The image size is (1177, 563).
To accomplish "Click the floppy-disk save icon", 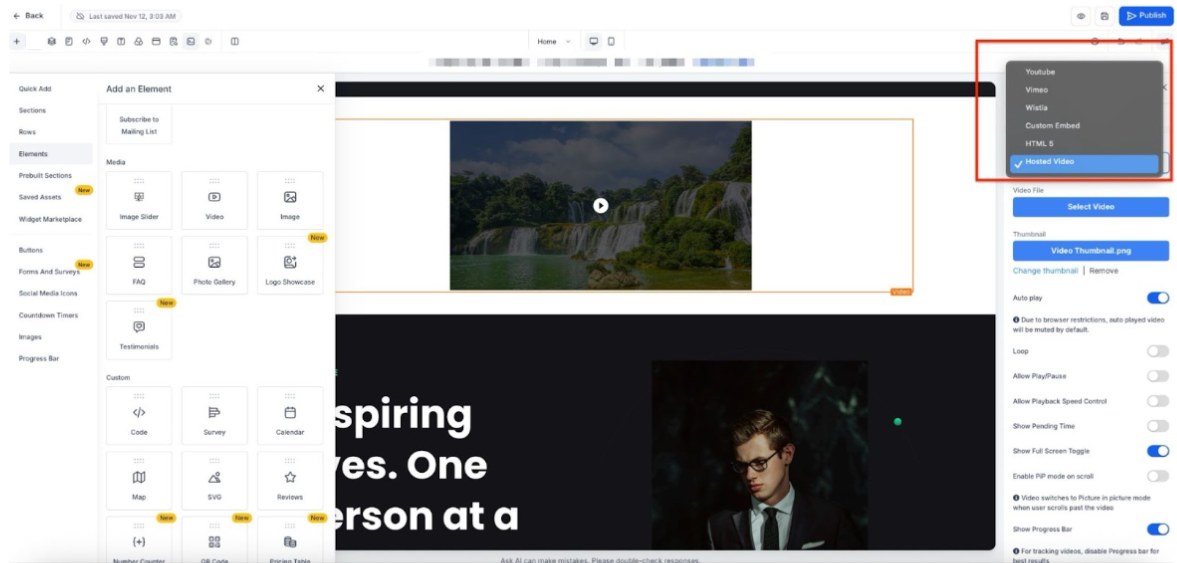I will click(x=1104, y=16).
